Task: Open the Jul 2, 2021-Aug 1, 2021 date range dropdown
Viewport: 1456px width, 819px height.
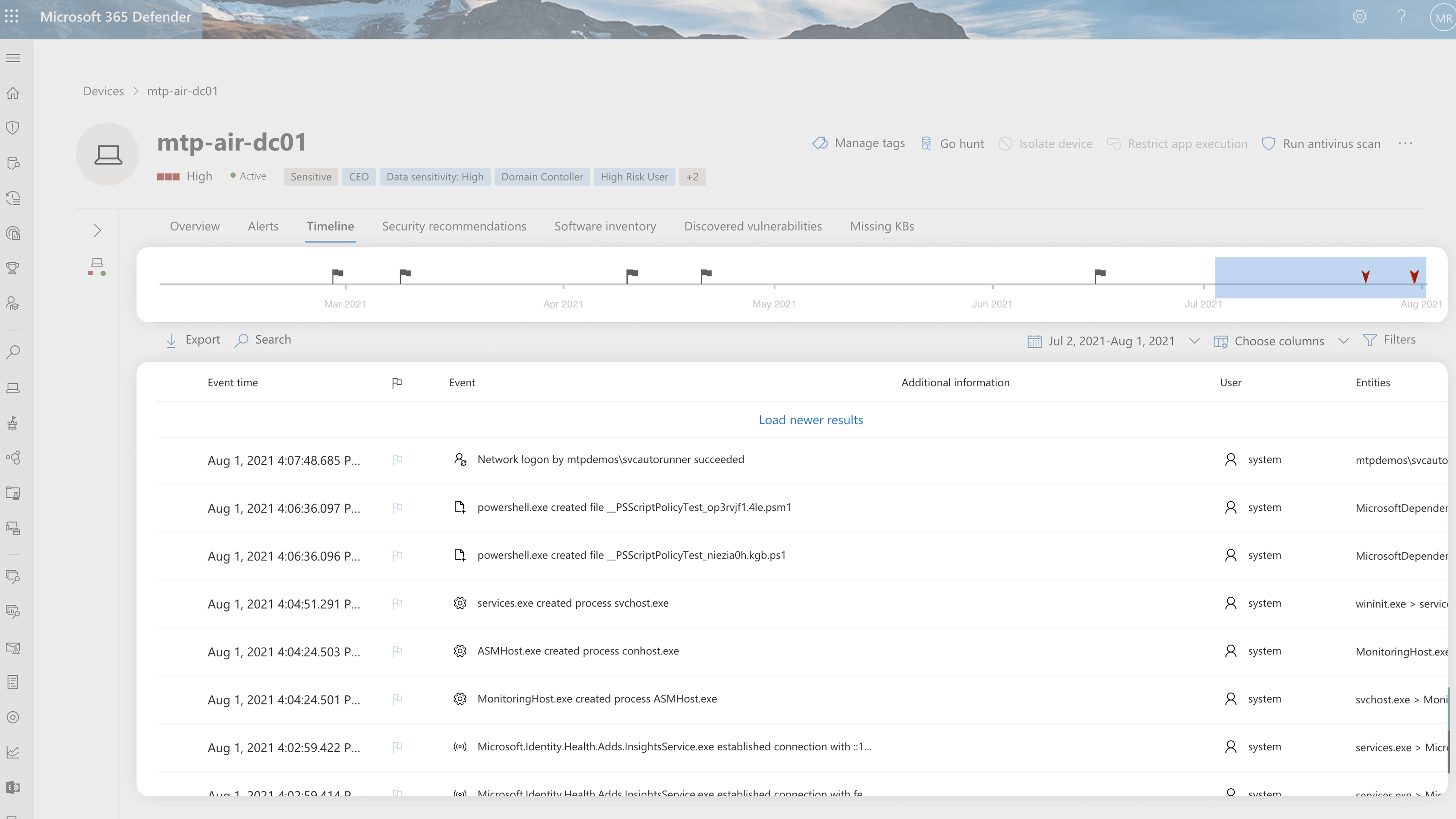Action: point(1113,341)
